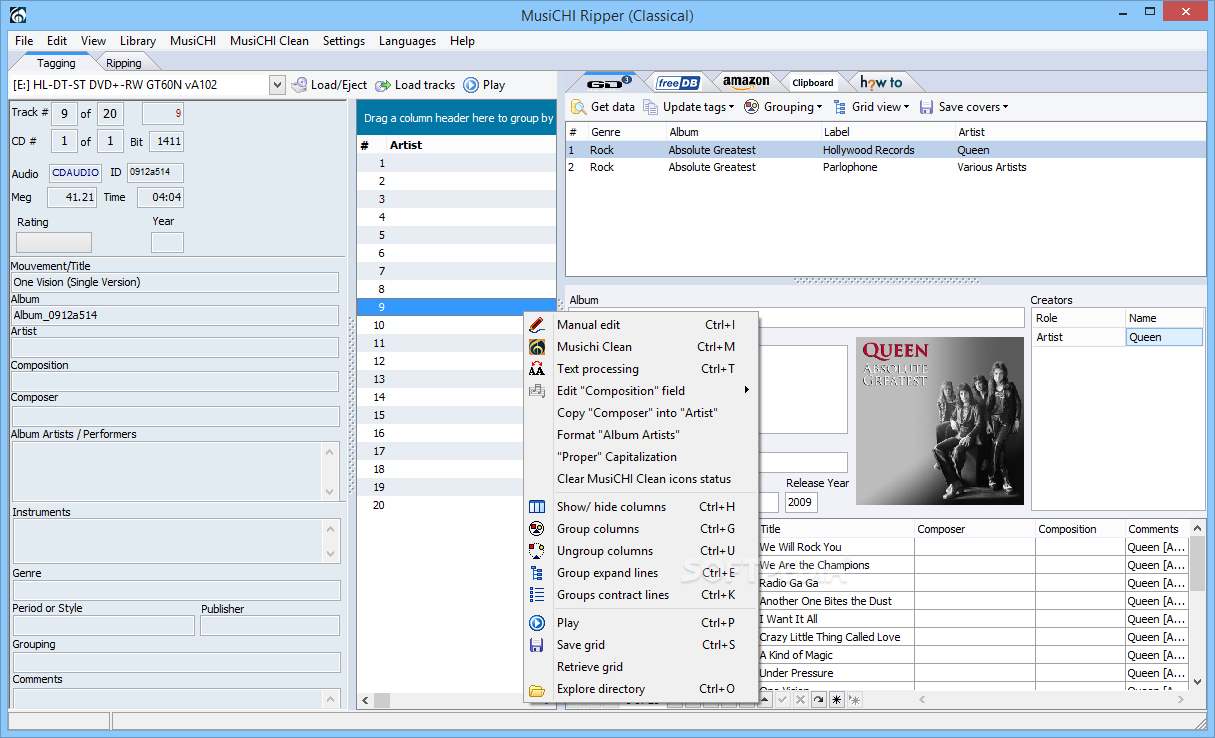Open the GD tab
This screenshot has width=1215, height=738.
[x=608, y=82]
